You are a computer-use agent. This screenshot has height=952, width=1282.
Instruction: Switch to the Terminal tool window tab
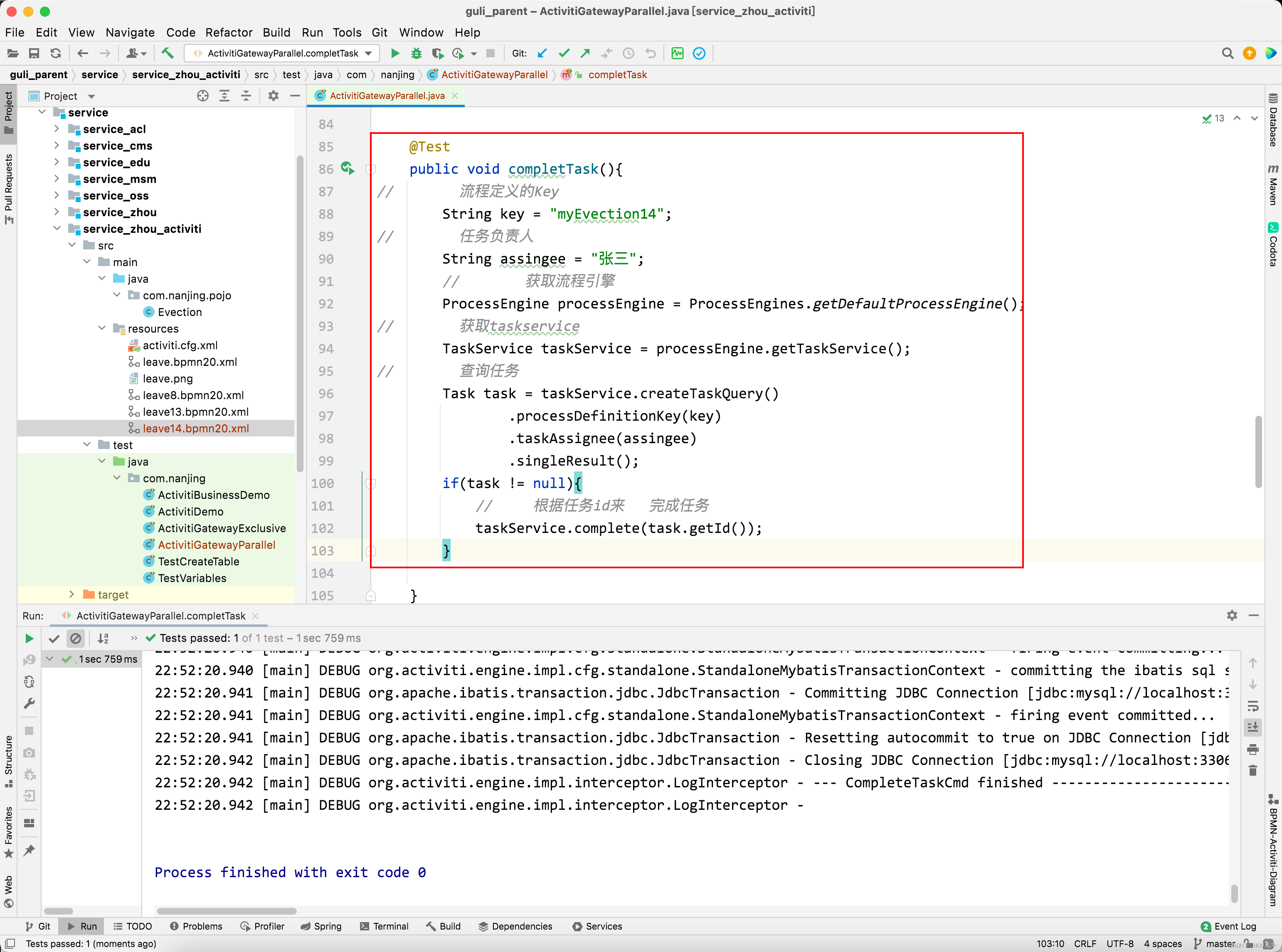tap(384, 926)
